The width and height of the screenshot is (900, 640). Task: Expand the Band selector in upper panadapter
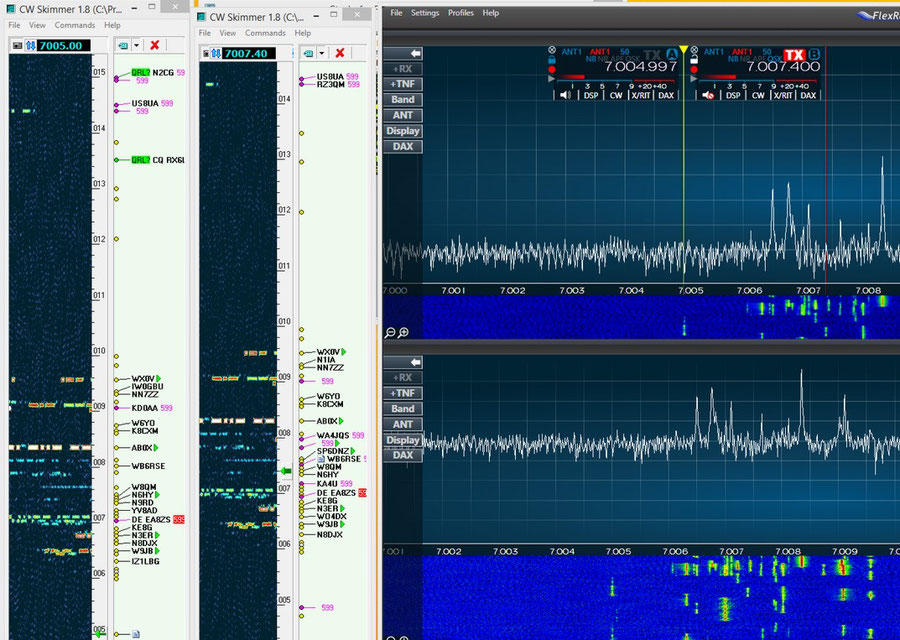[x=403, y=100]
